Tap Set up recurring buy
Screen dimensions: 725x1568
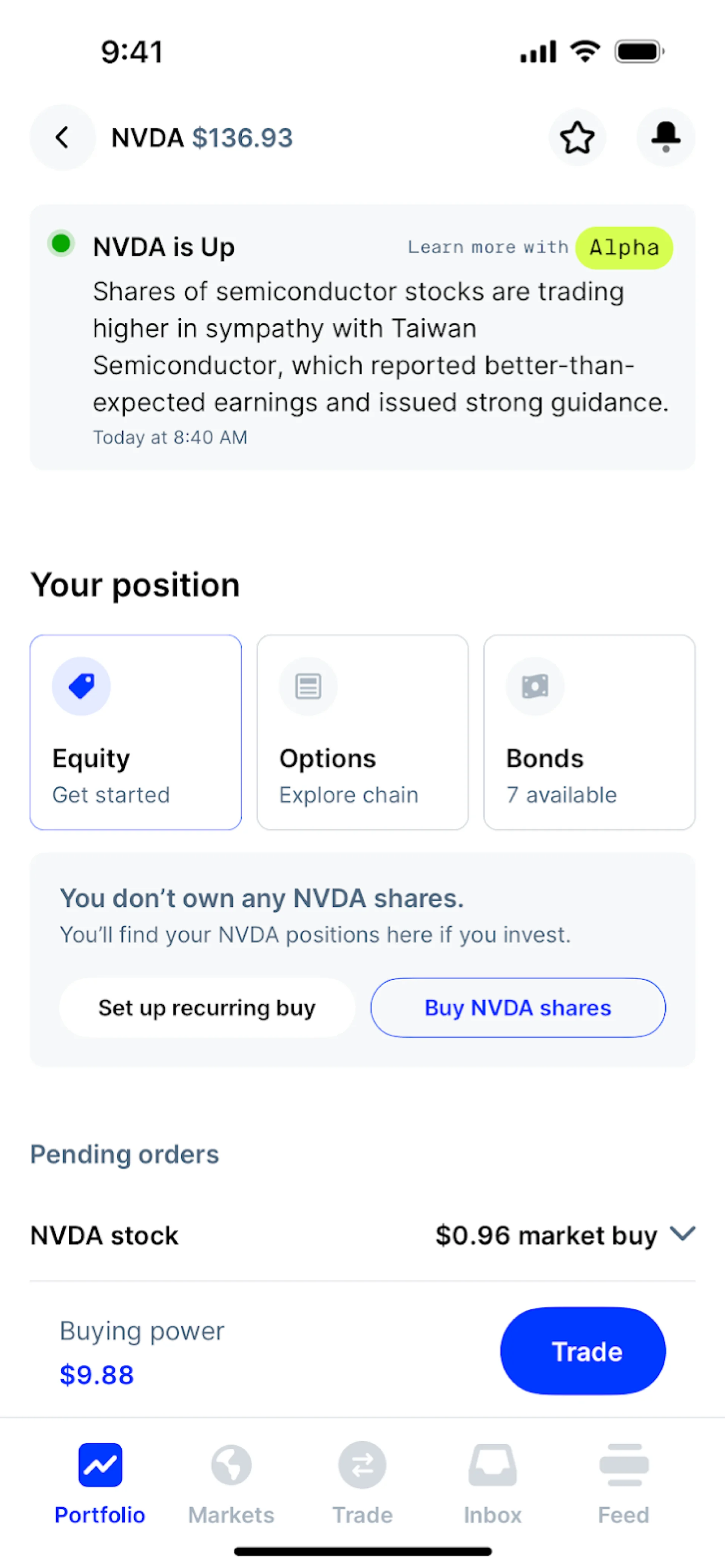(x=207, y=1007)
